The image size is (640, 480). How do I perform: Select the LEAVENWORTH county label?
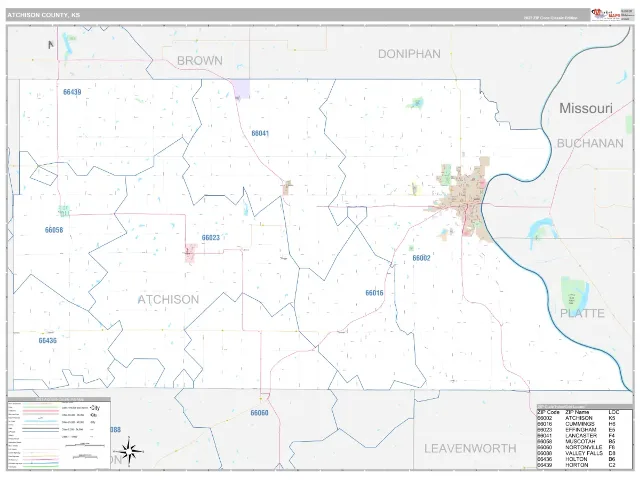(x=470, y=449)
